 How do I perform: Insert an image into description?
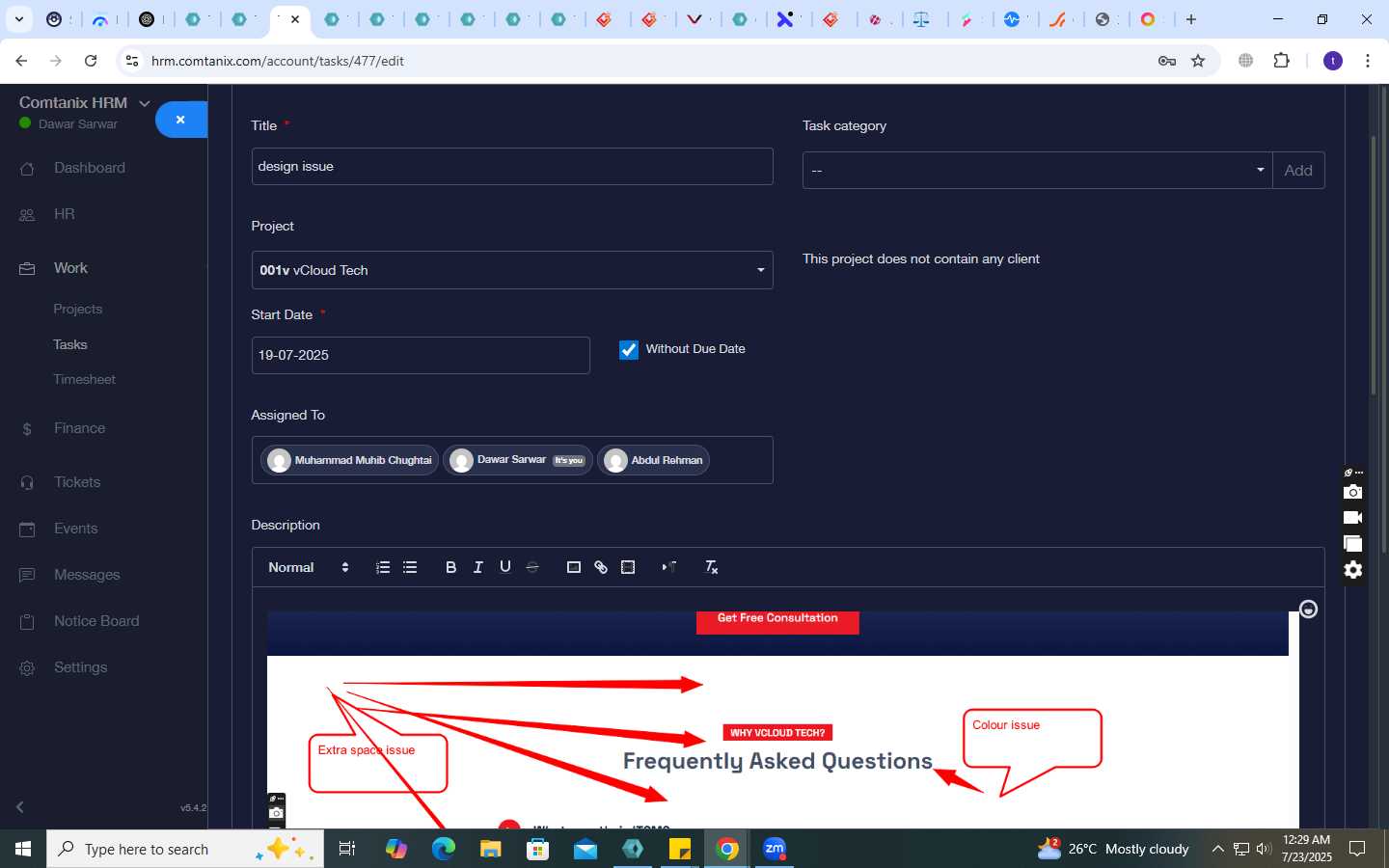[x=574, y=567]
